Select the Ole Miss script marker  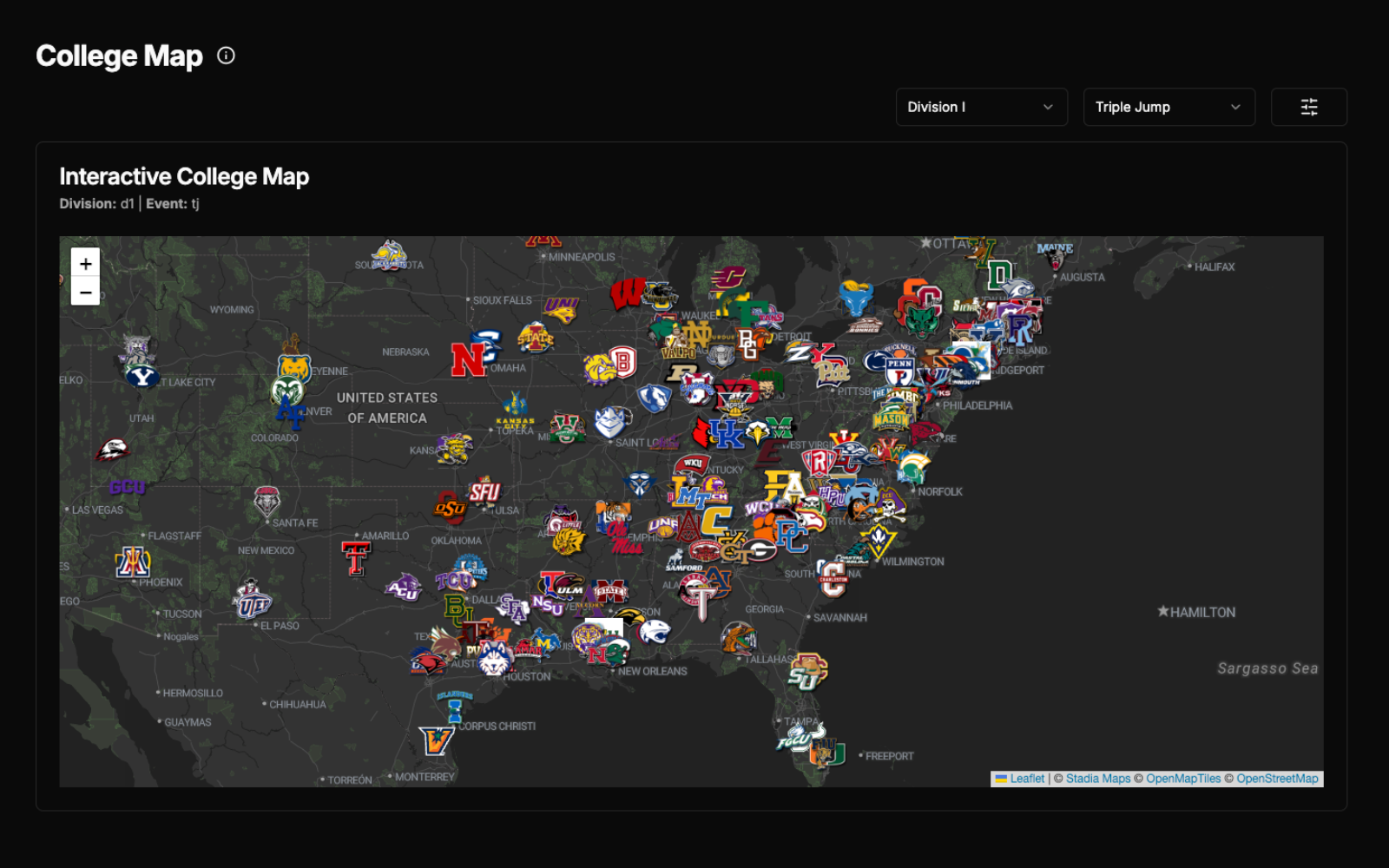(x=625, y=538)
